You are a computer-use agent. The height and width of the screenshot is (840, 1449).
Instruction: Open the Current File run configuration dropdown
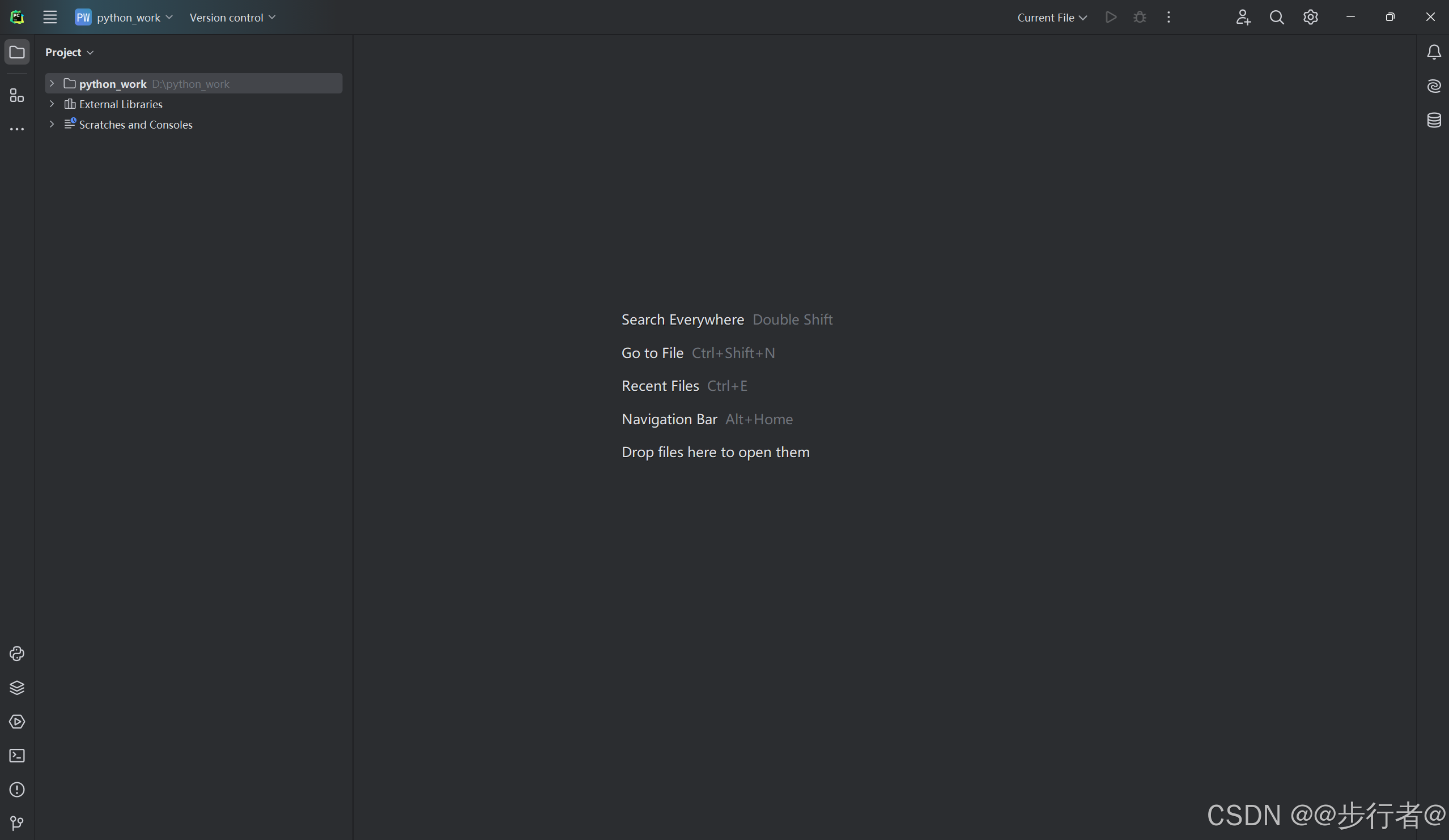(x=1052, y=17)
